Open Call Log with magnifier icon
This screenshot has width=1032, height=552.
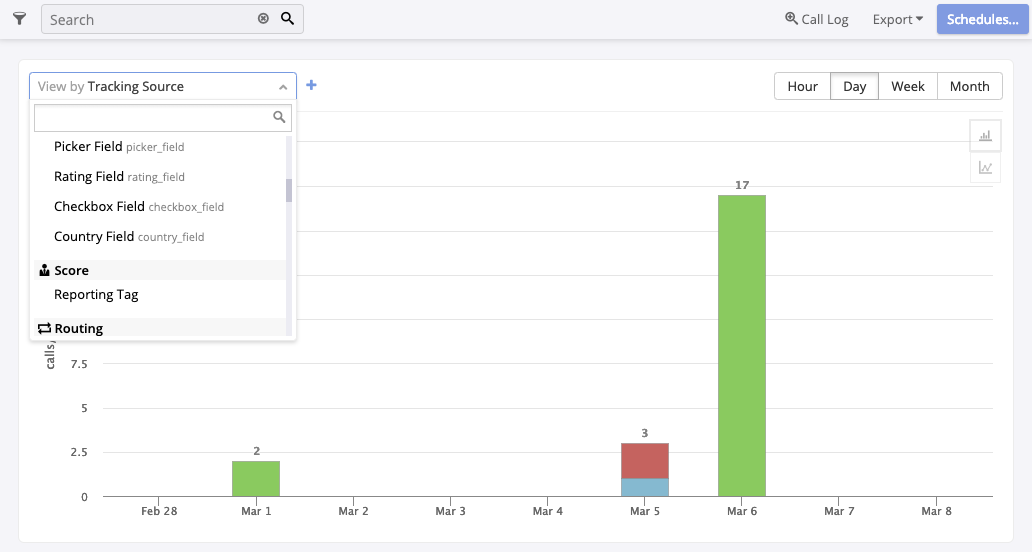(x=816, y=19)
